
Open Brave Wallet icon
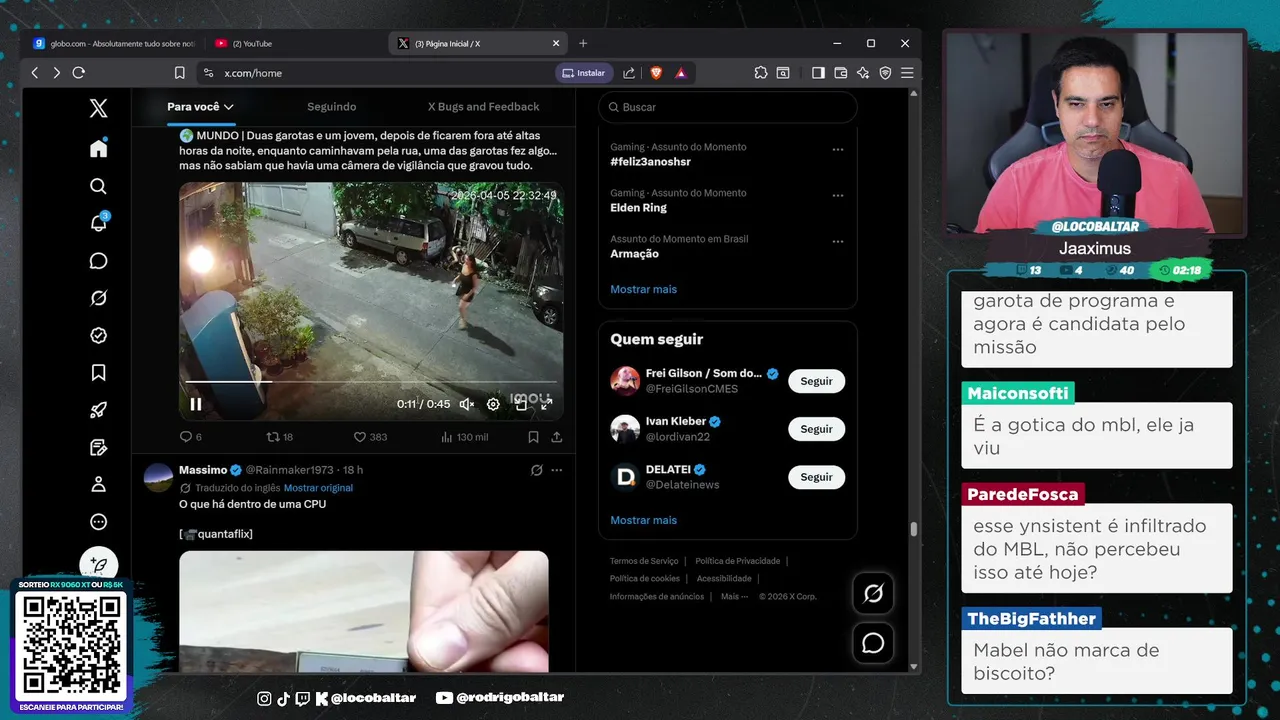(x=841, y=73)
